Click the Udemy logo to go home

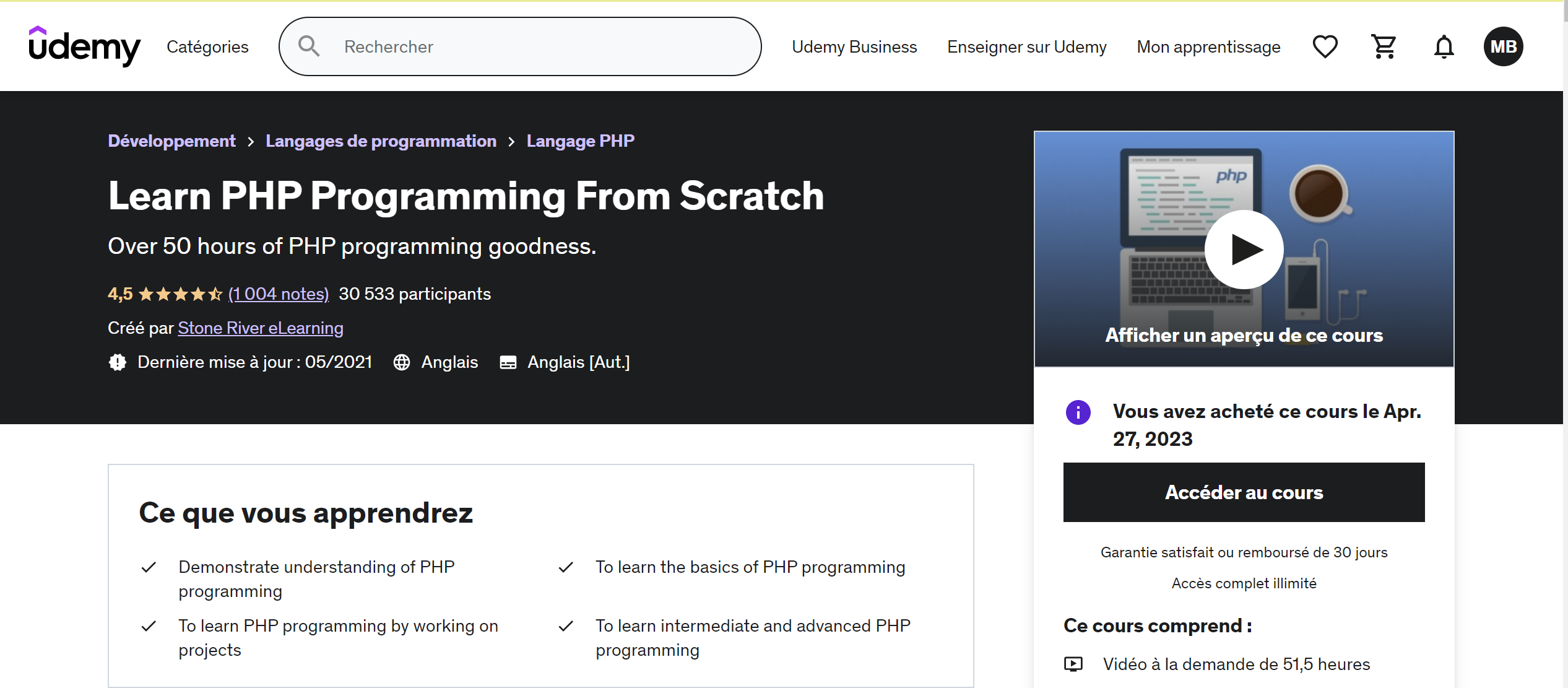[x=85, y=46]
